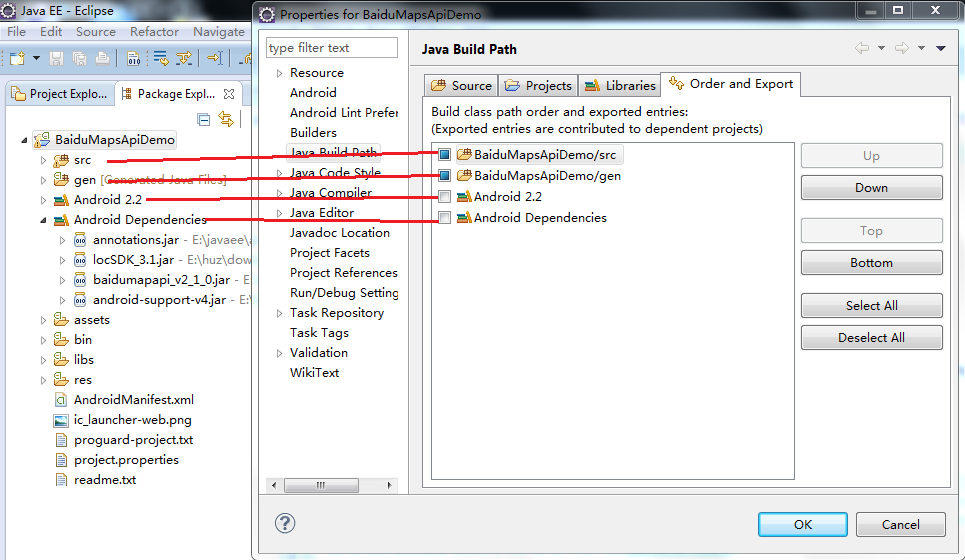Expand Validation node
This screenshot has width=965, height=560.
tap(279, 353)
